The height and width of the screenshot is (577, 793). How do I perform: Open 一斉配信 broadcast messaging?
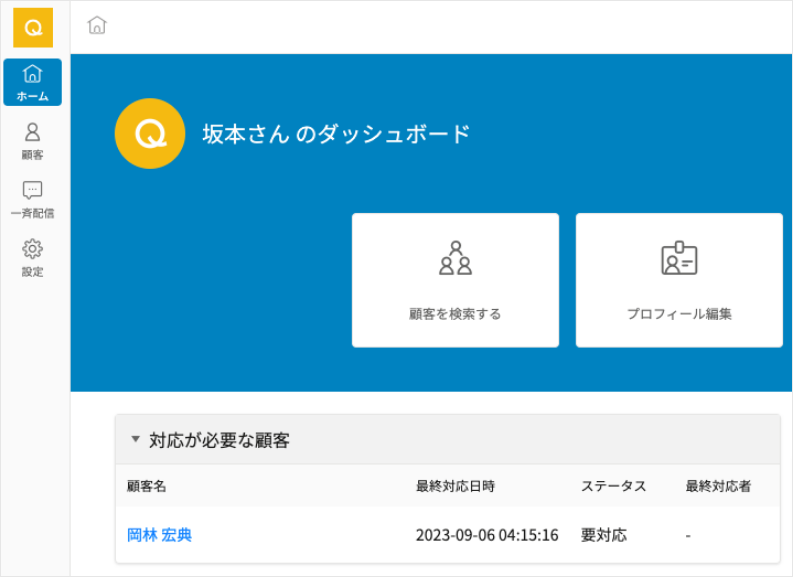[x=33, y=199]
